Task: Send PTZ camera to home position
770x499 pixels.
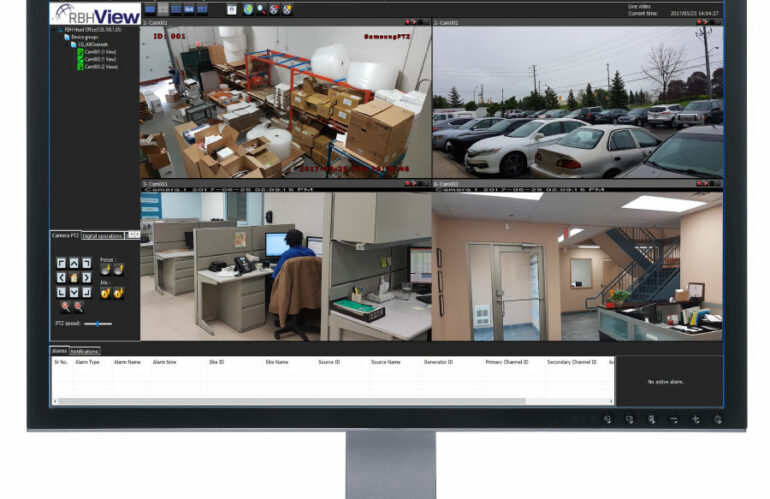Action: [x=74, y=278]
